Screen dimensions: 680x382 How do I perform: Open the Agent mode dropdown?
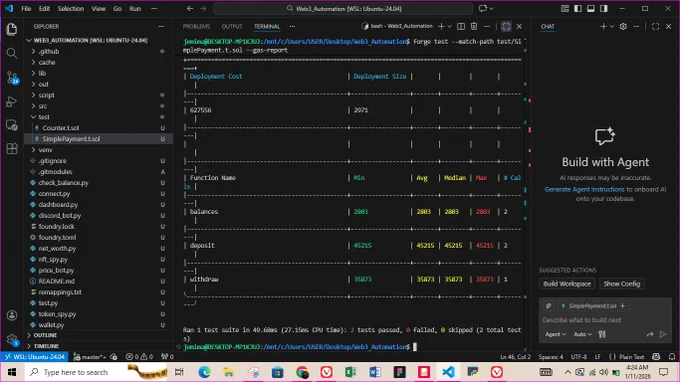click(x=556, y=334)
